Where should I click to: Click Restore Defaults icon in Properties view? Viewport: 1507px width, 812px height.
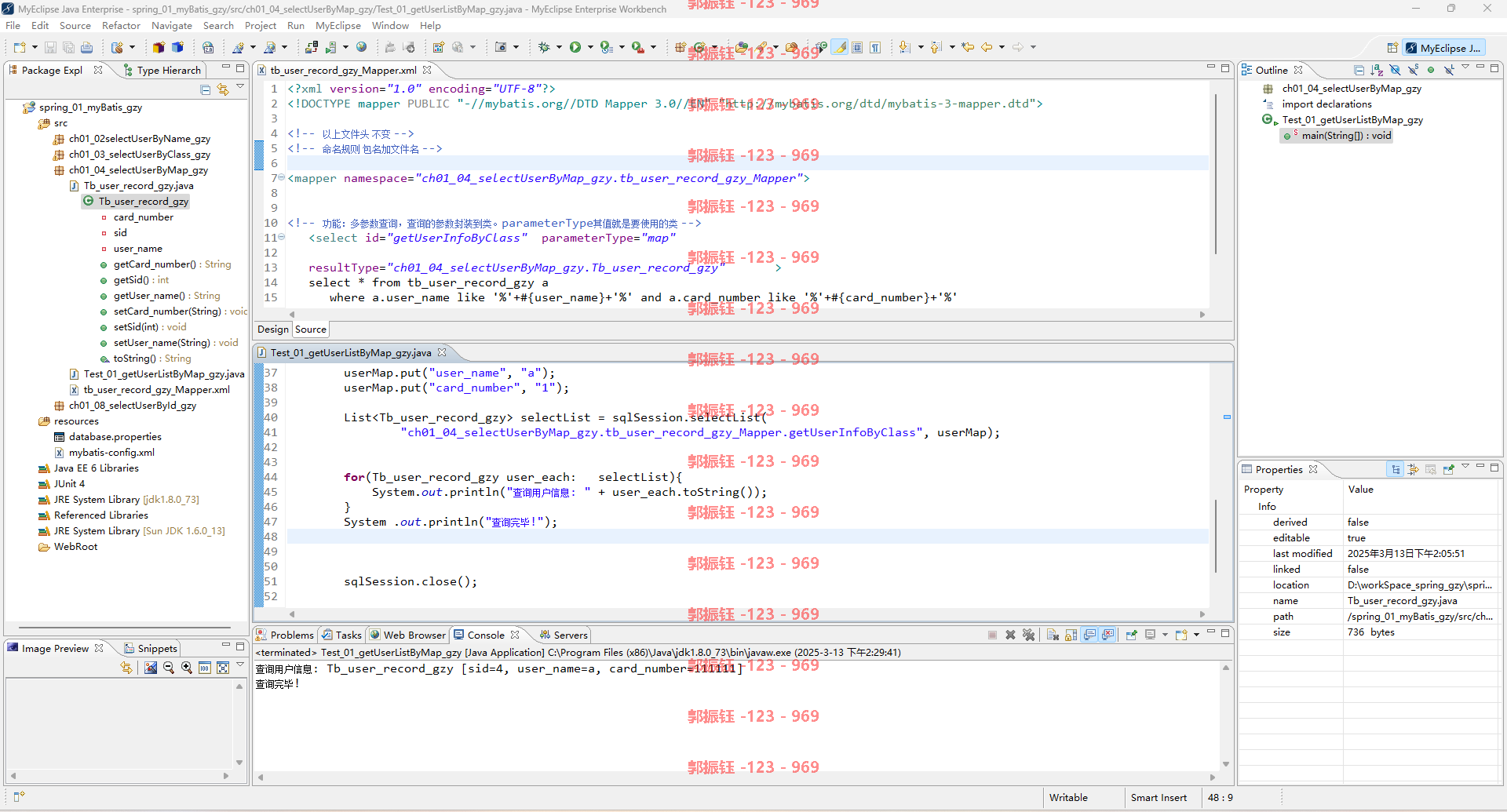coord(1431,469)
